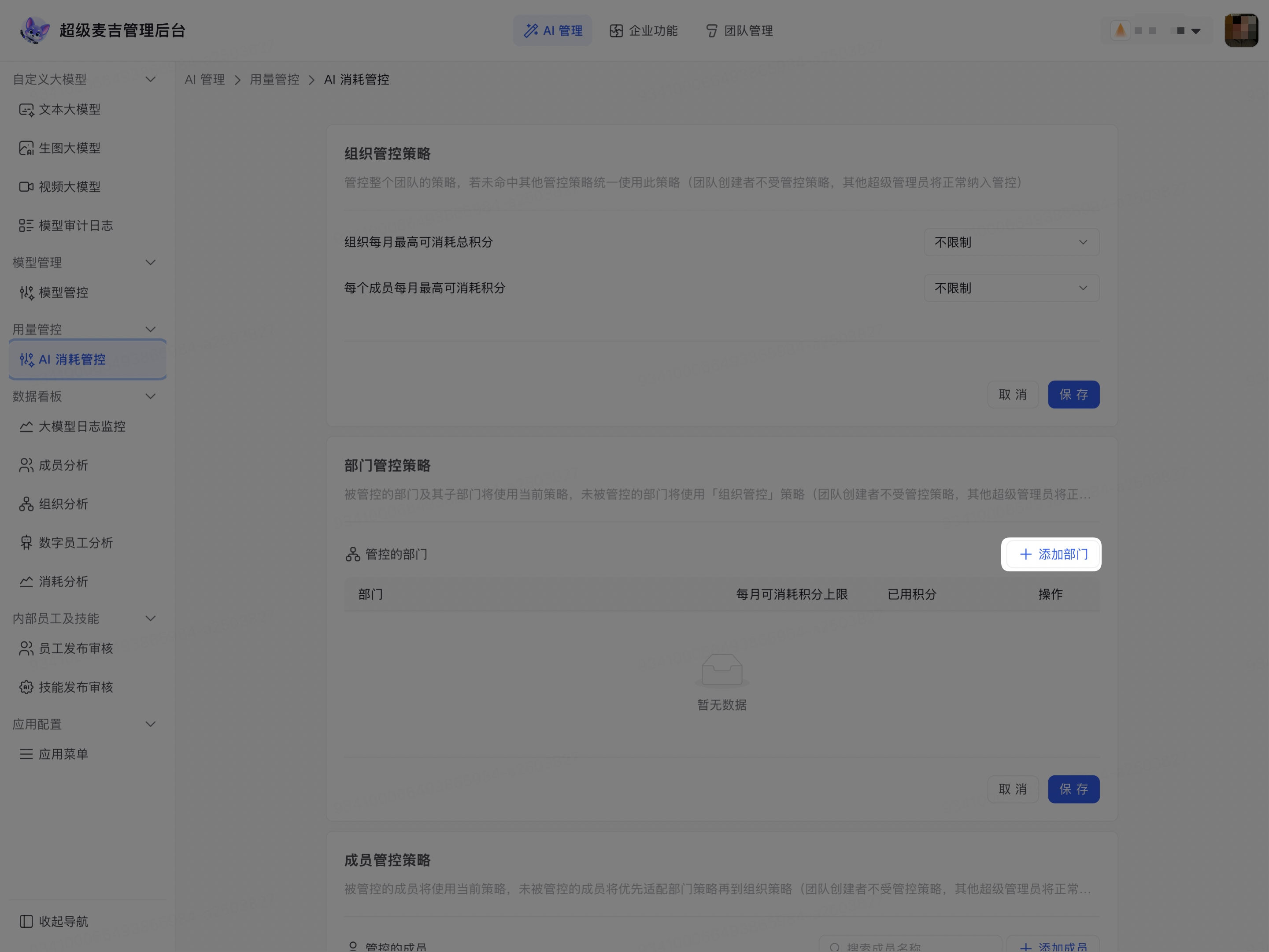Click the fox logo in the header
Screen dimensions: 1269x952
[x=34, y=30]
